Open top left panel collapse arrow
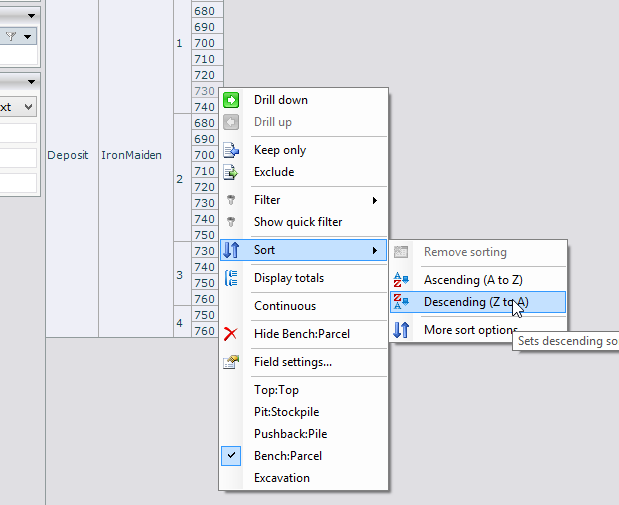Image resolution: width=619 pixels, height=505 pixels. coord(31,16)
